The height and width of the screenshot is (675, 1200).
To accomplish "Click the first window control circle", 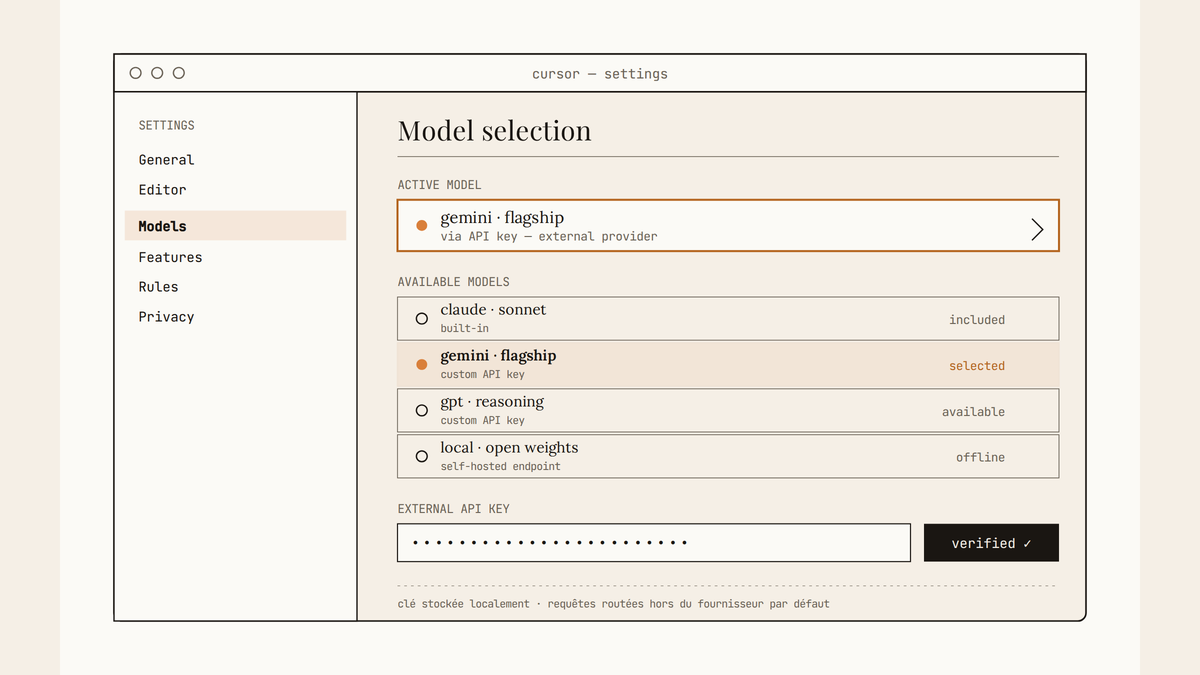I will [x=136, y=73].
